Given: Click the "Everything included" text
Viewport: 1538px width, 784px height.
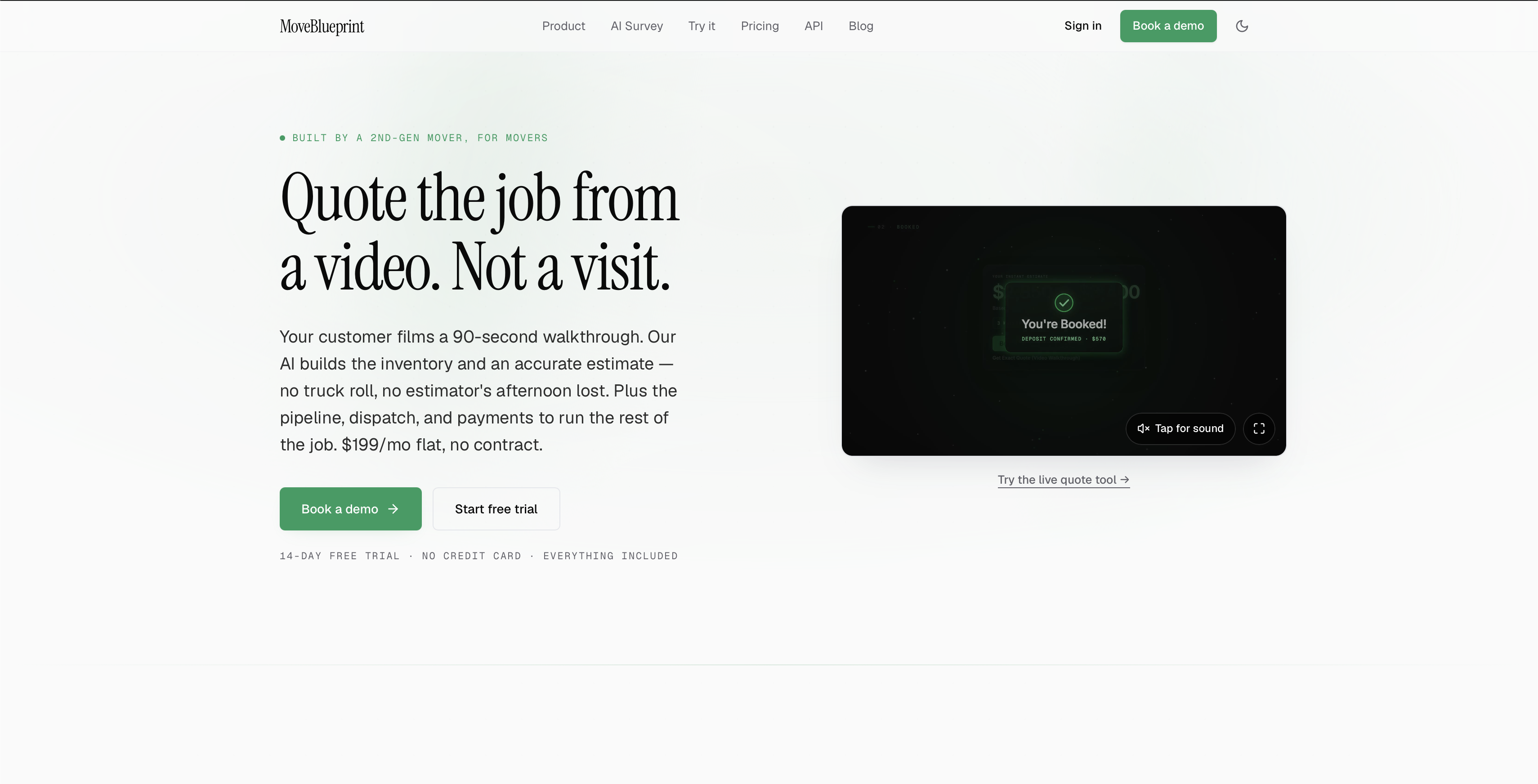Looking at the screenshot, I should pos(610,556).
